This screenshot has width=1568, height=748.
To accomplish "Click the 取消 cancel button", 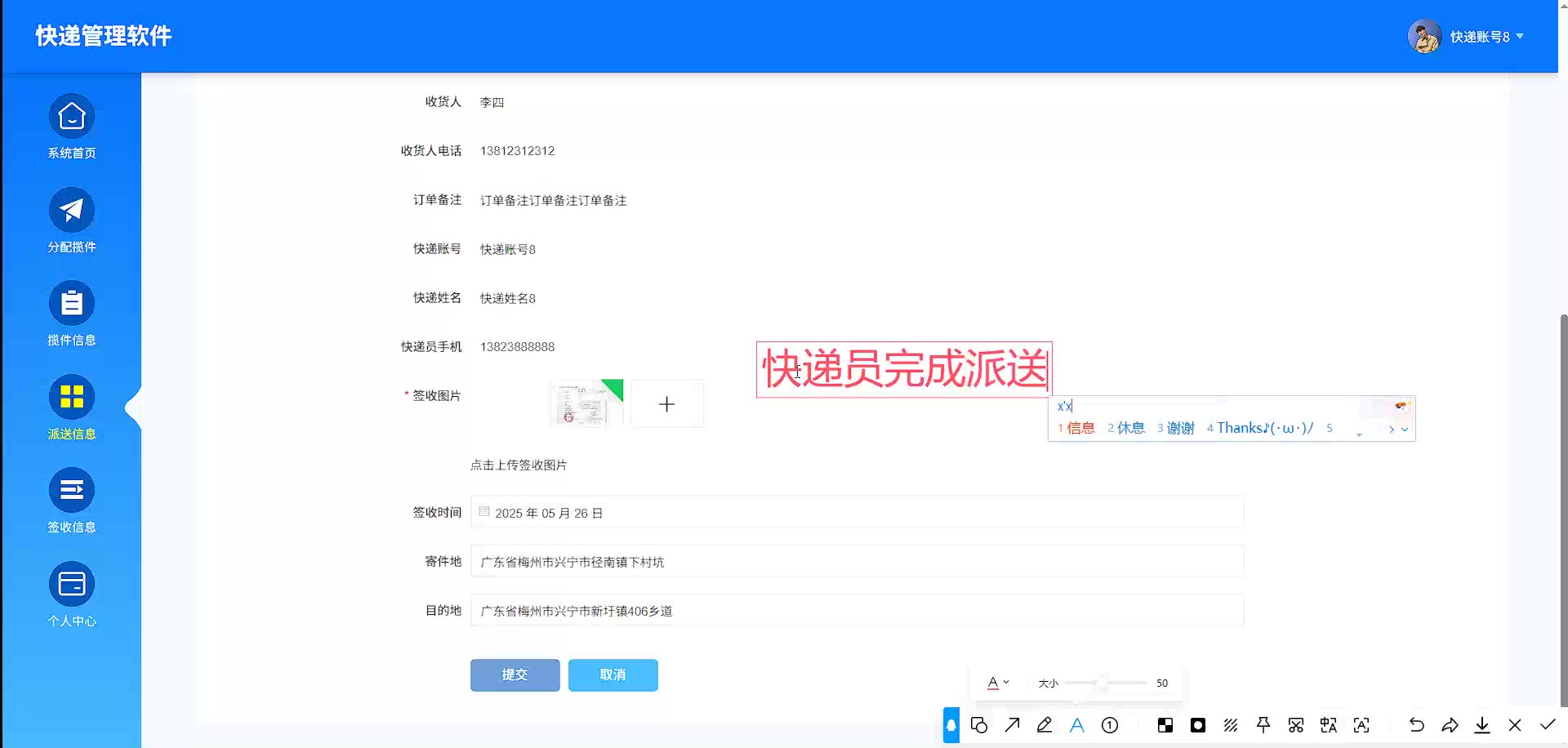I will [612, 675].
